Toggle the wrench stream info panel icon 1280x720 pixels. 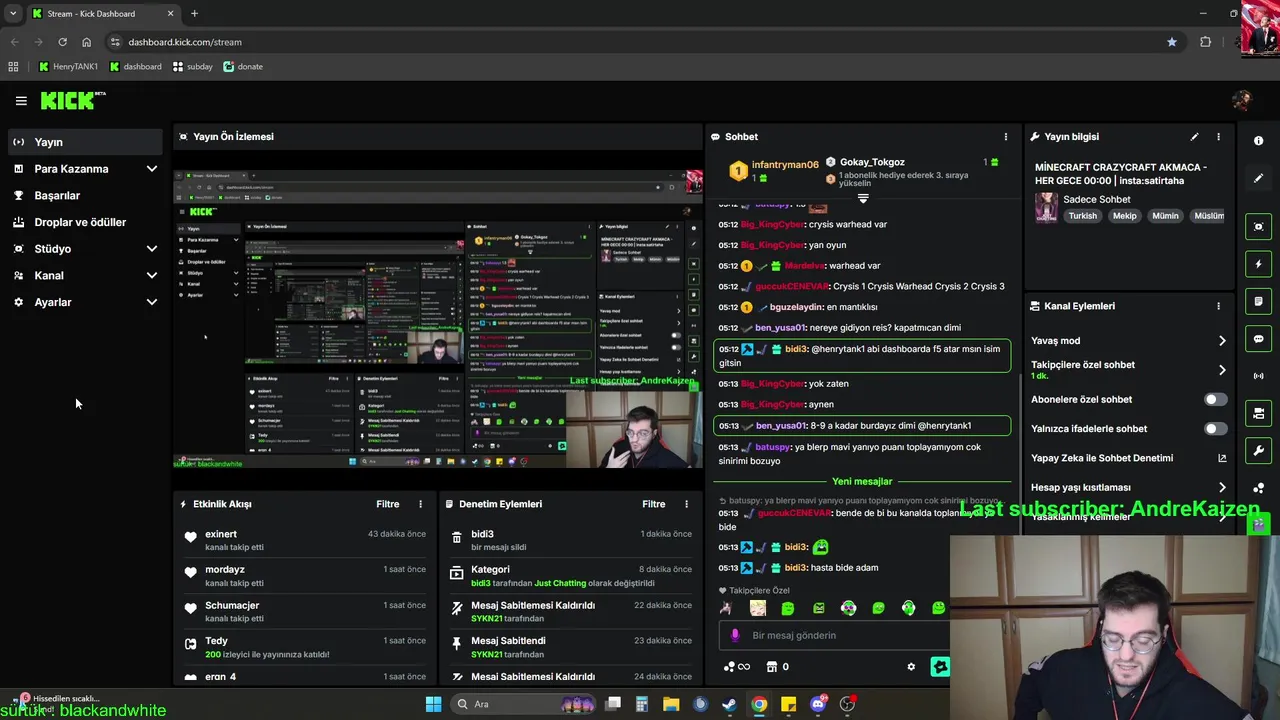(1258, 450)
